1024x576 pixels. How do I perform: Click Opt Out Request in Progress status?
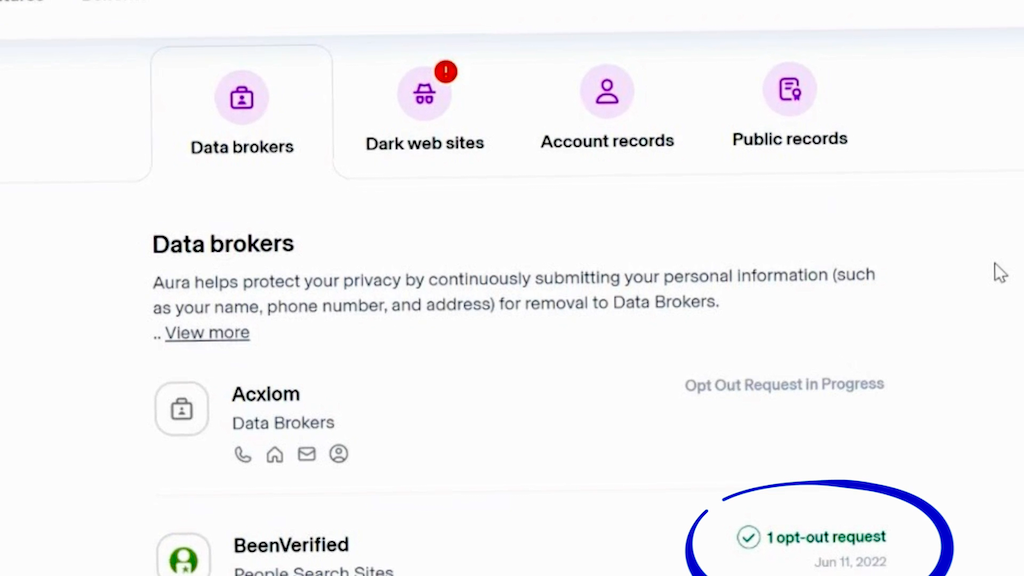point(784,384)
